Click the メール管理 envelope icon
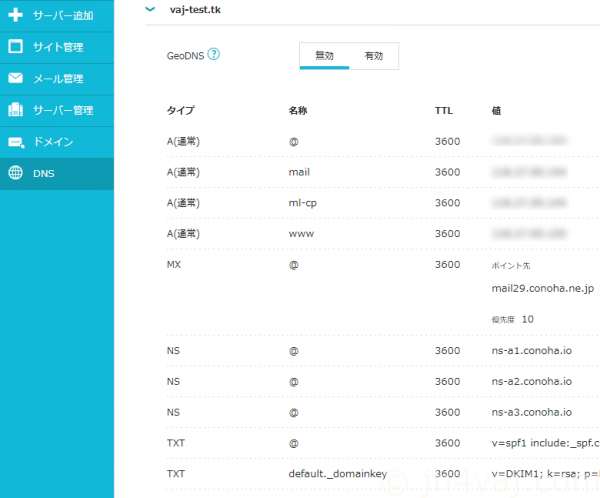 point(15,78)
